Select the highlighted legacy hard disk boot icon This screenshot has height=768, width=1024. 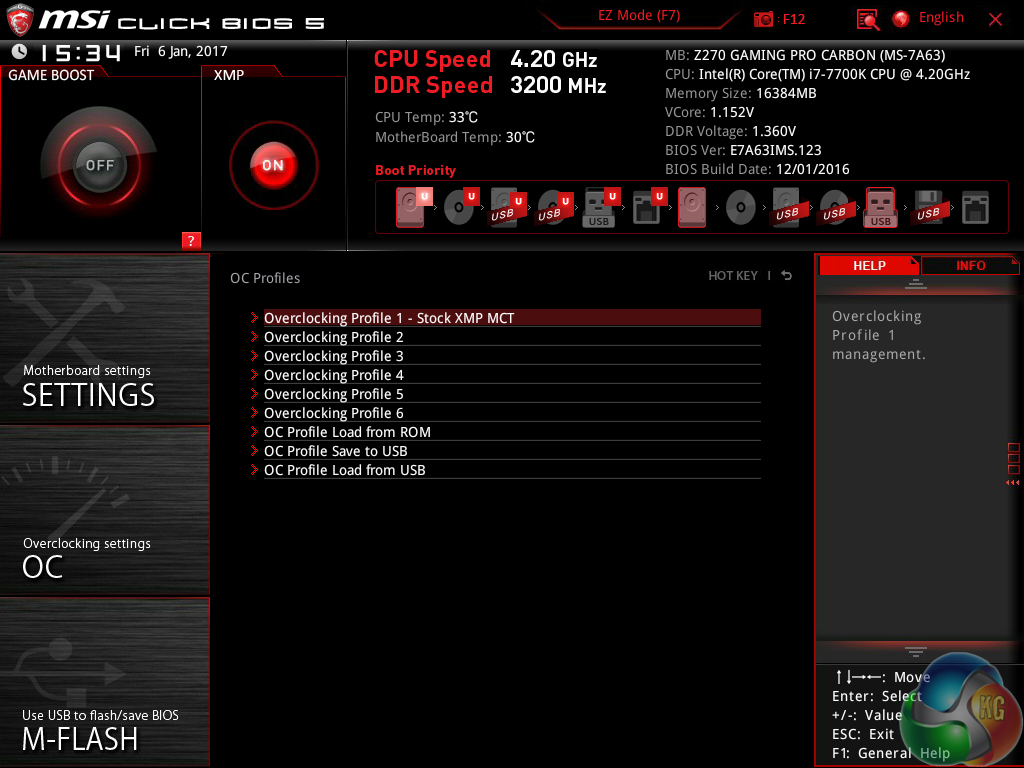coord(692,208)
